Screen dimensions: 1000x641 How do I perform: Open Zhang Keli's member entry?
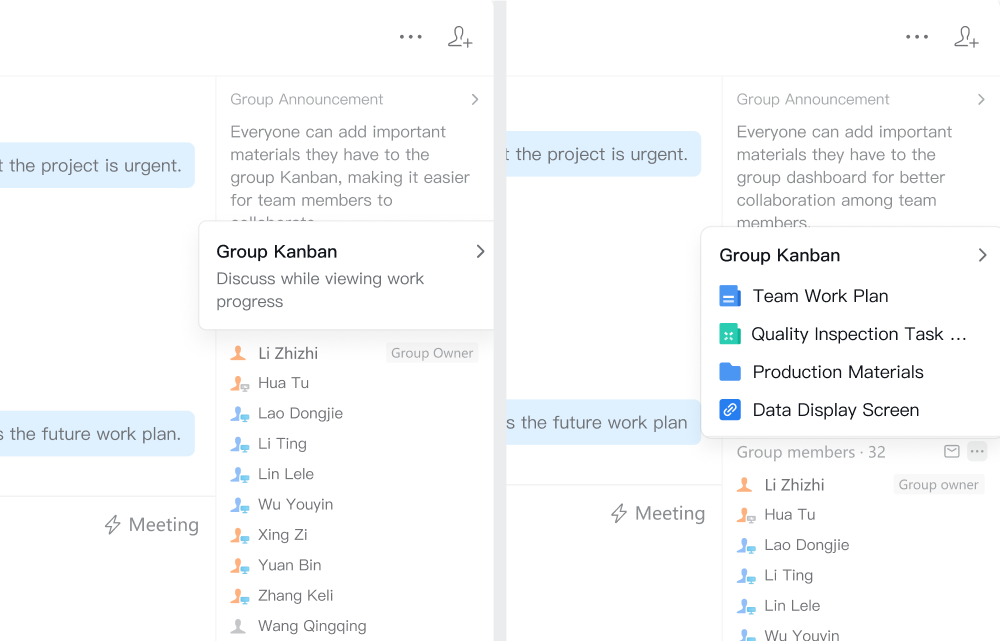tap(295, 595)
